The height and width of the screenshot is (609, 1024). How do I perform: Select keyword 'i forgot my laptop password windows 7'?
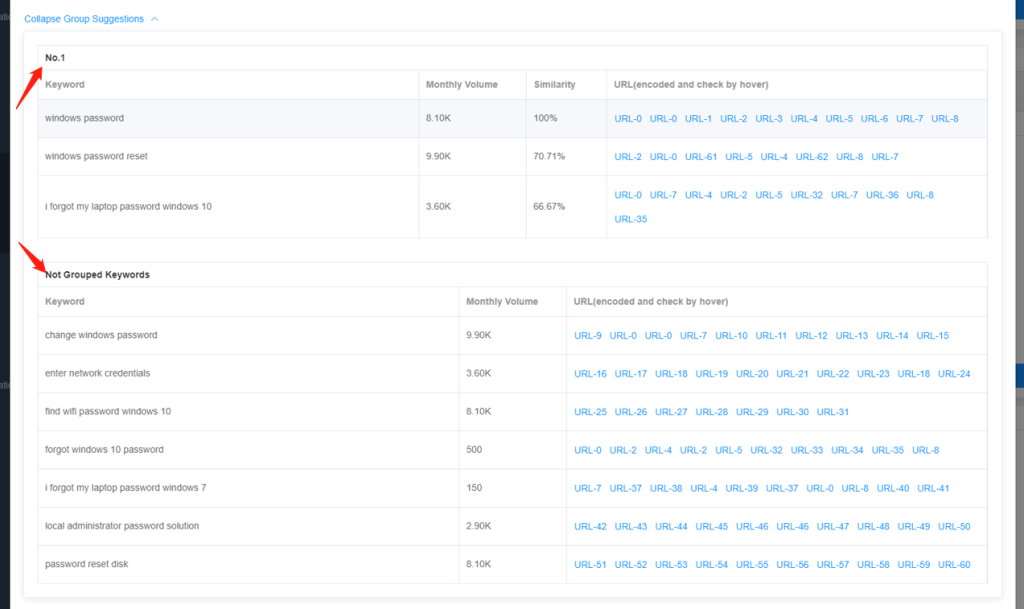click(x=125, y=488)
